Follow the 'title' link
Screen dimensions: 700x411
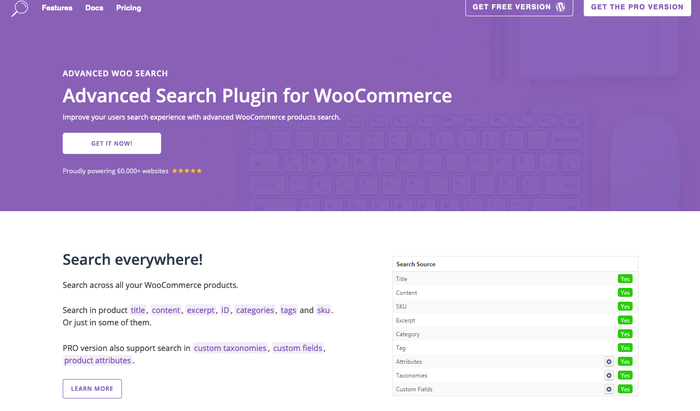pos(138,310)
